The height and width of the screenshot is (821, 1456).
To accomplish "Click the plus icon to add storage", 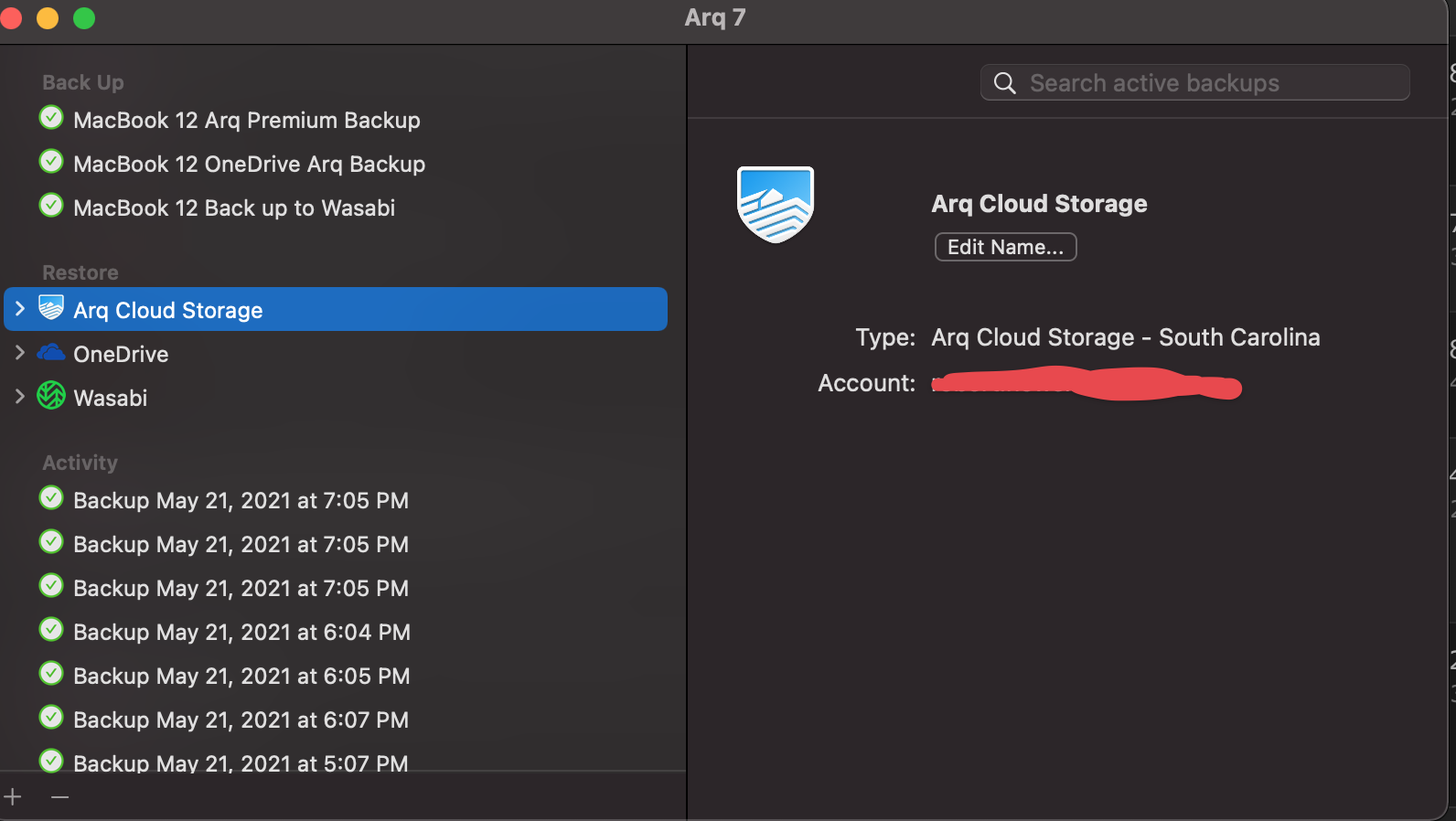I will click(x=13, y=797).
